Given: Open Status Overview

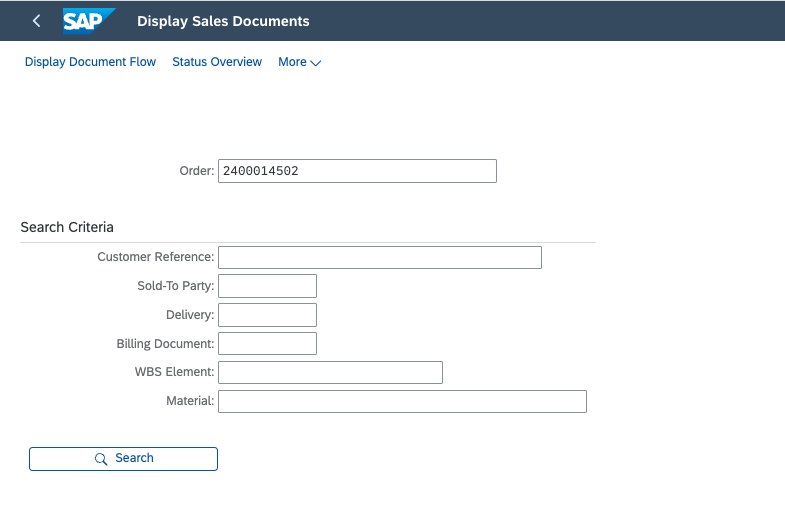Looking at the screenshot, I should (x=217, y=62).
